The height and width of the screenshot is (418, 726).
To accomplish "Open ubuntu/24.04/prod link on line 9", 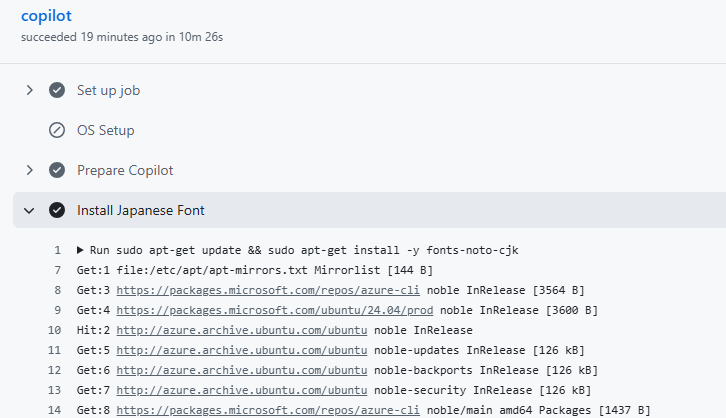I will coord(275,310).
